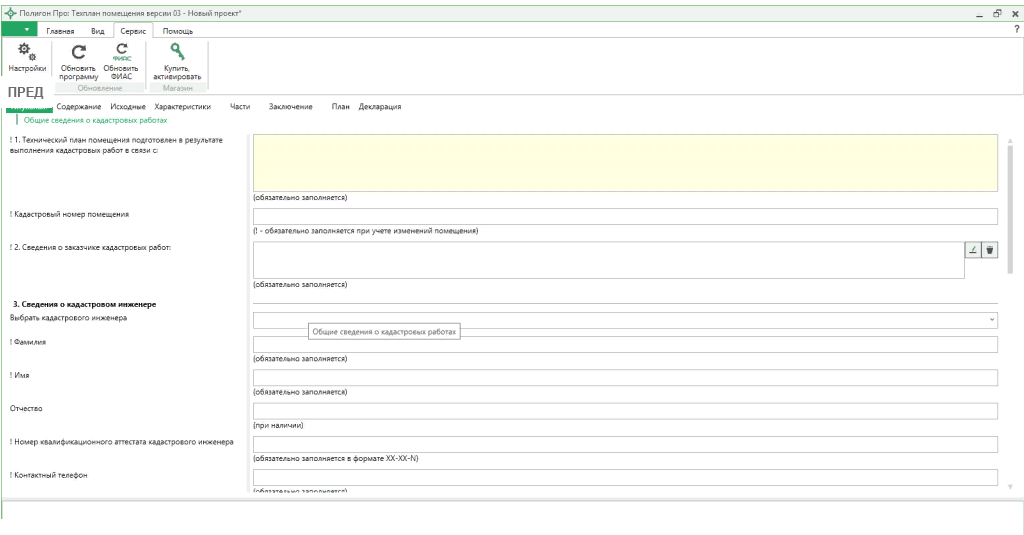Image resolution: width=1024 pixels, height=535 pixels.
Task: Click trash icon beside customer info field
Action: (x=990, y=250)
